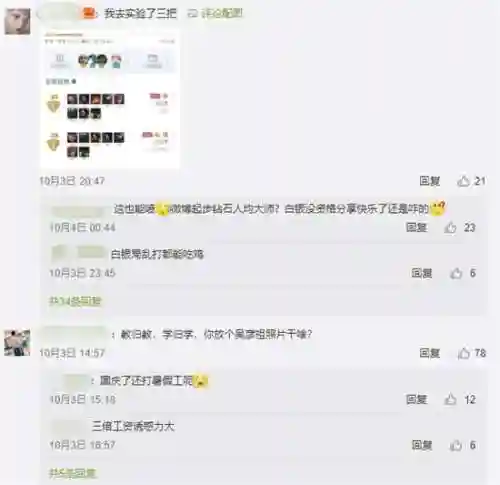Reply to the 15:18 comment
The width and height of the screenshot is (500, 485).
pyautogui.click(x=417, y=399)
